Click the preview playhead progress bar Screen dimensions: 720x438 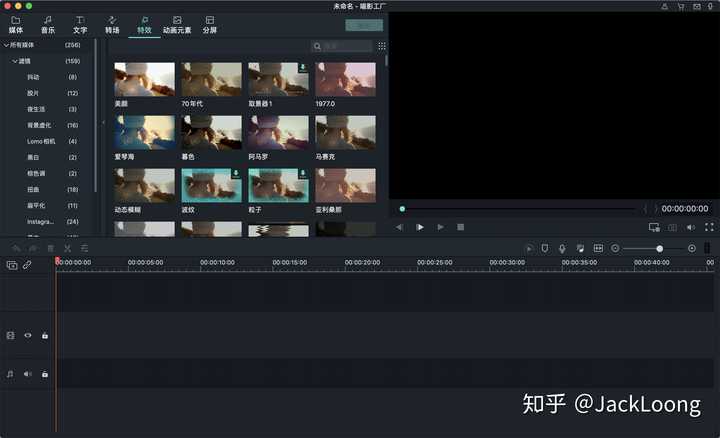tap(519, 209)
